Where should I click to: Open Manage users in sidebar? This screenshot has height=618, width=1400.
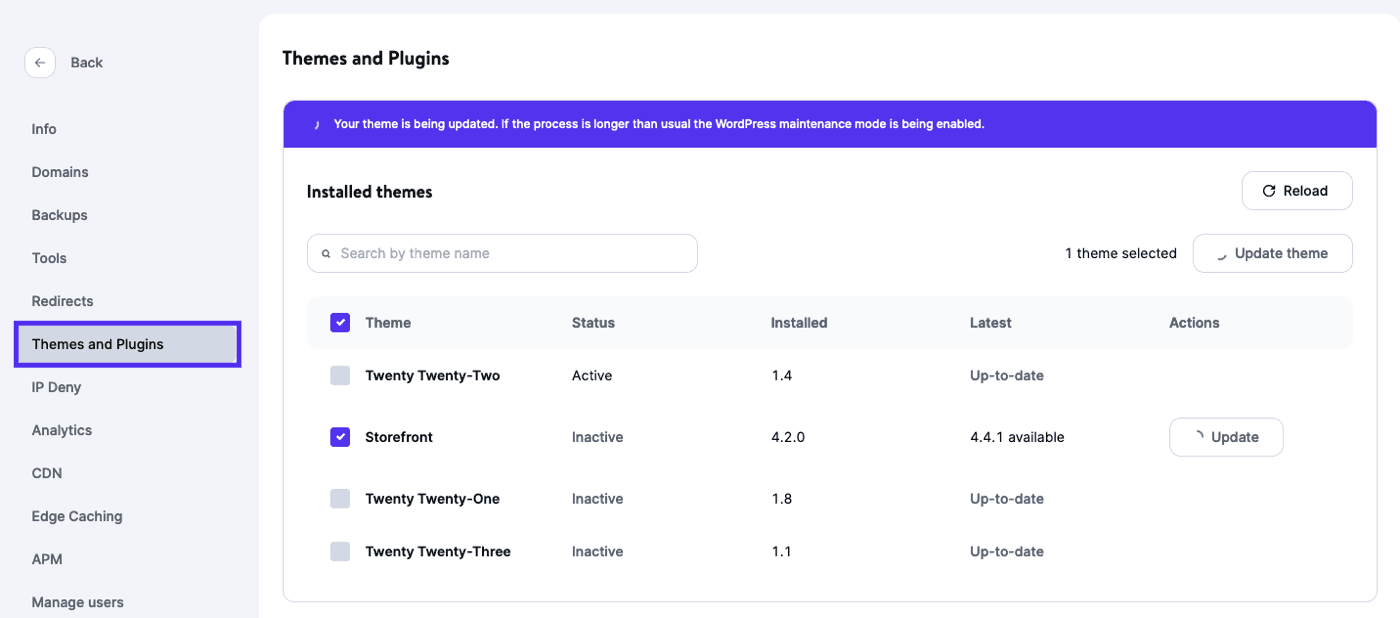(77, 602)
